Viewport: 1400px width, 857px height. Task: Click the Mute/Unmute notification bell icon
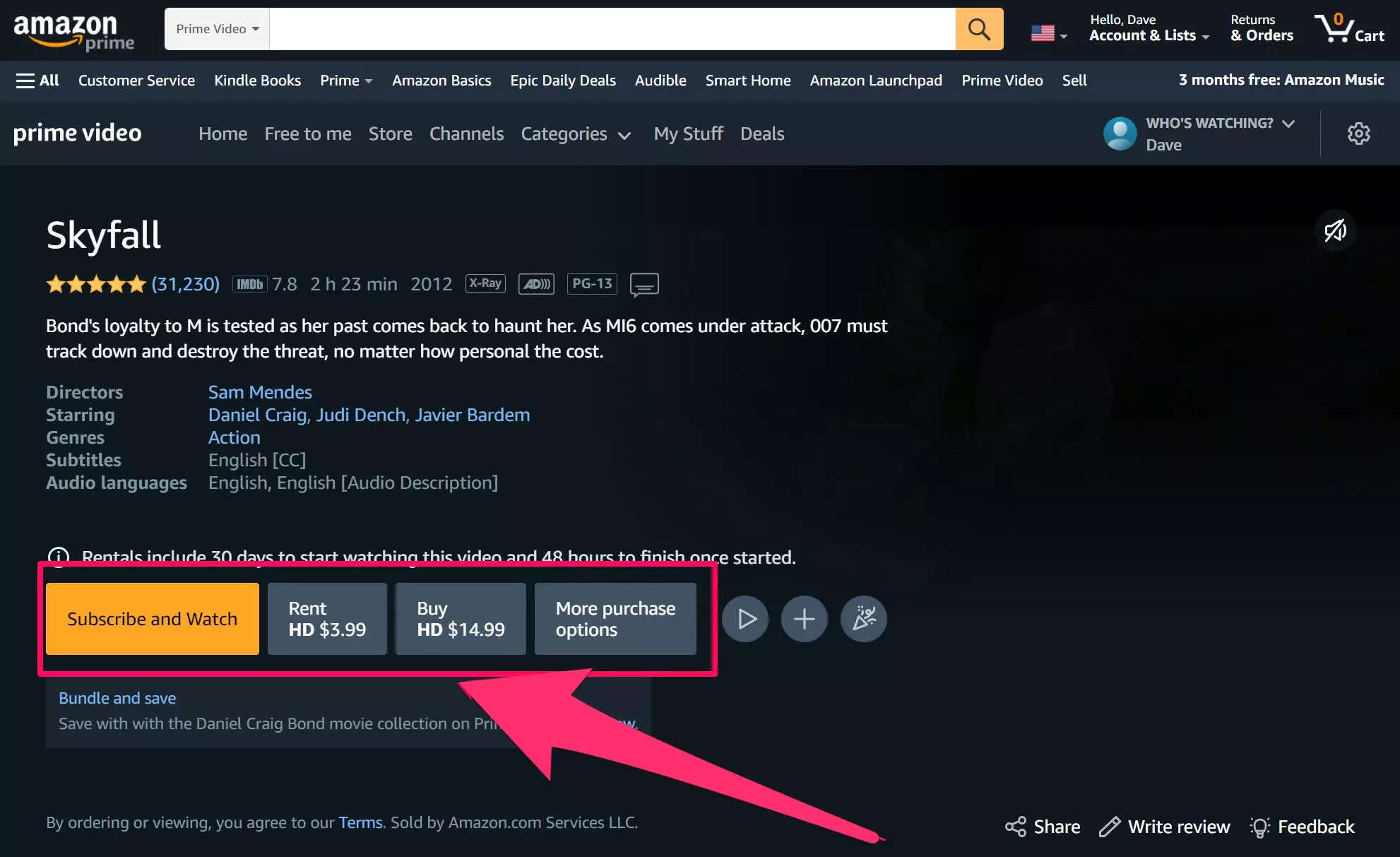[1336, 230]
